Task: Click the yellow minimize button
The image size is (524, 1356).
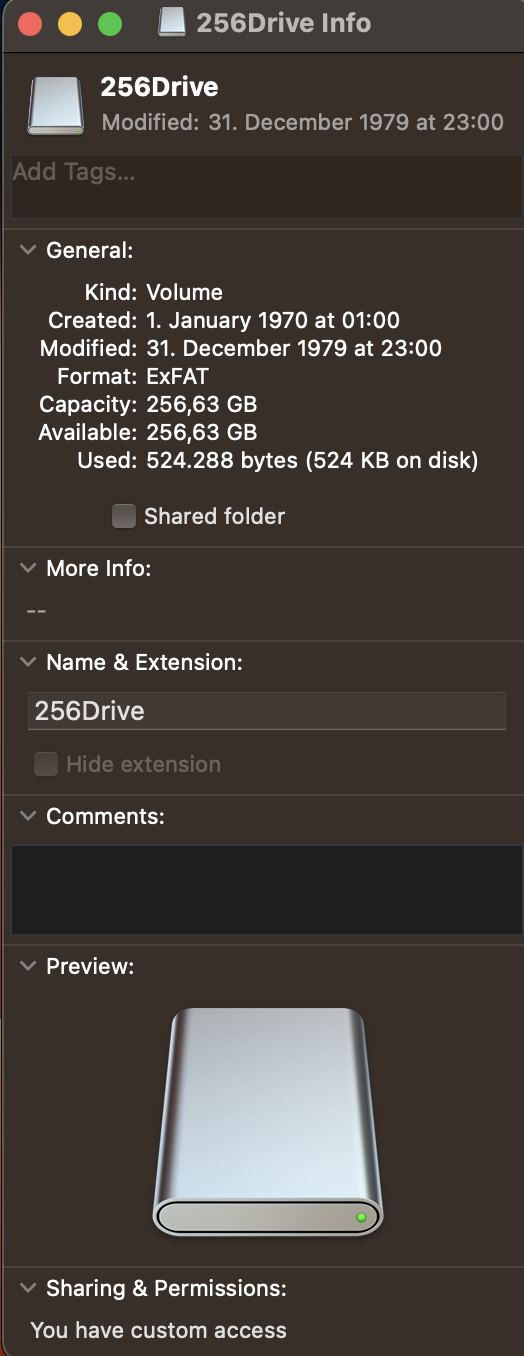Action: pos(70,24)
